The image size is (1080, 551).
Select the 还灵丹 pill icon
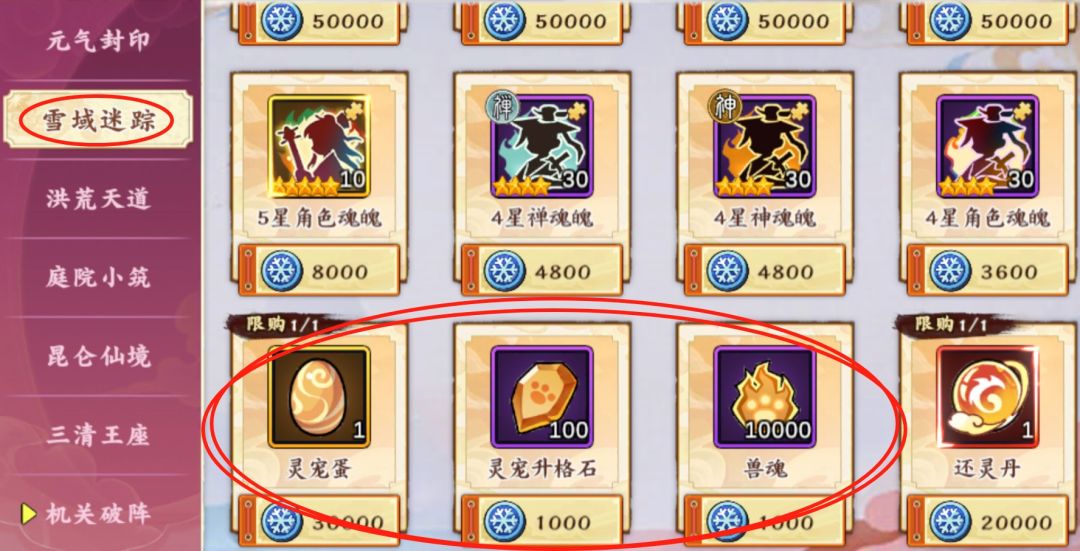pos(987,397)
